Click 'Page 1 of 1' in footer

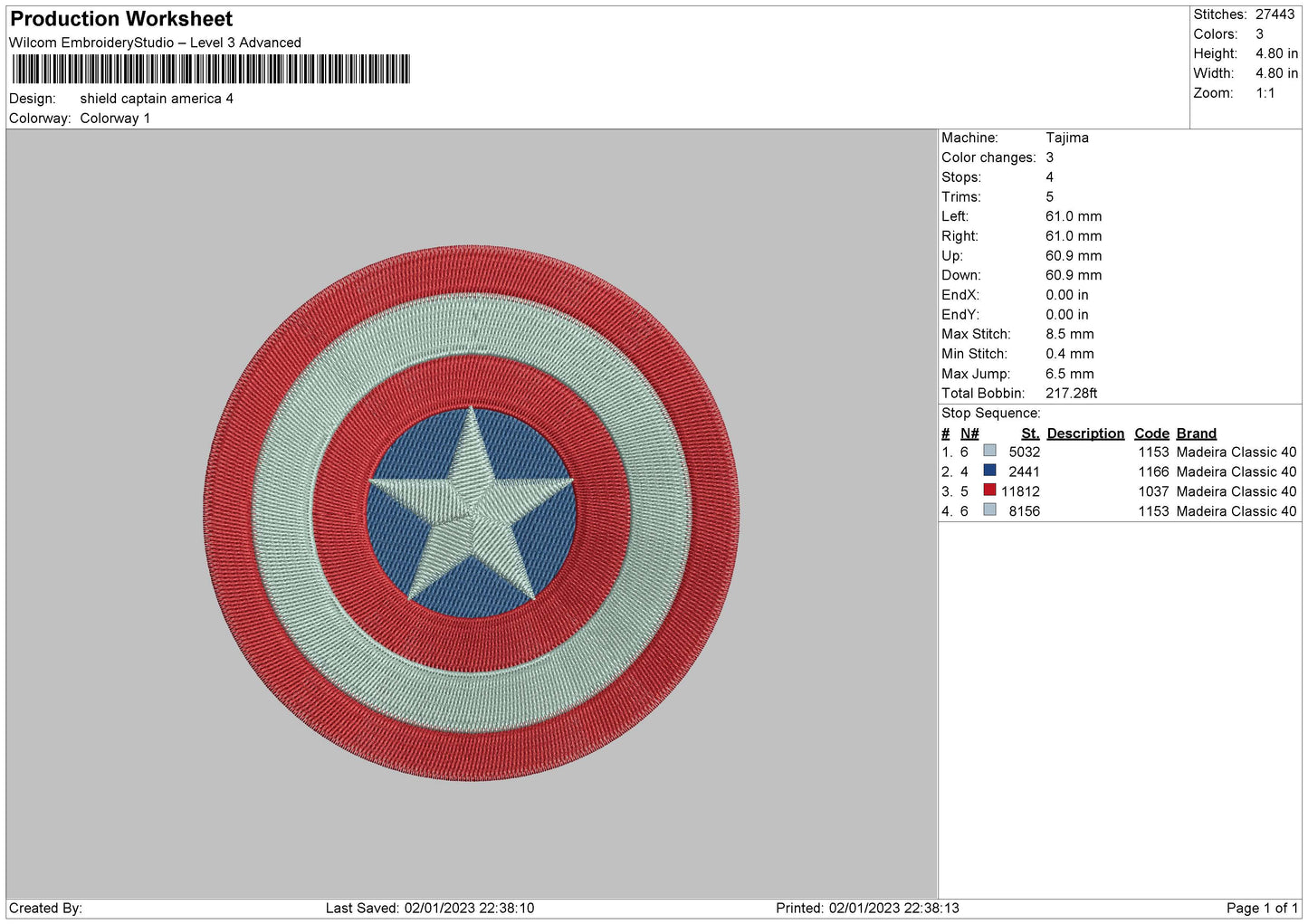(1262, 908)
